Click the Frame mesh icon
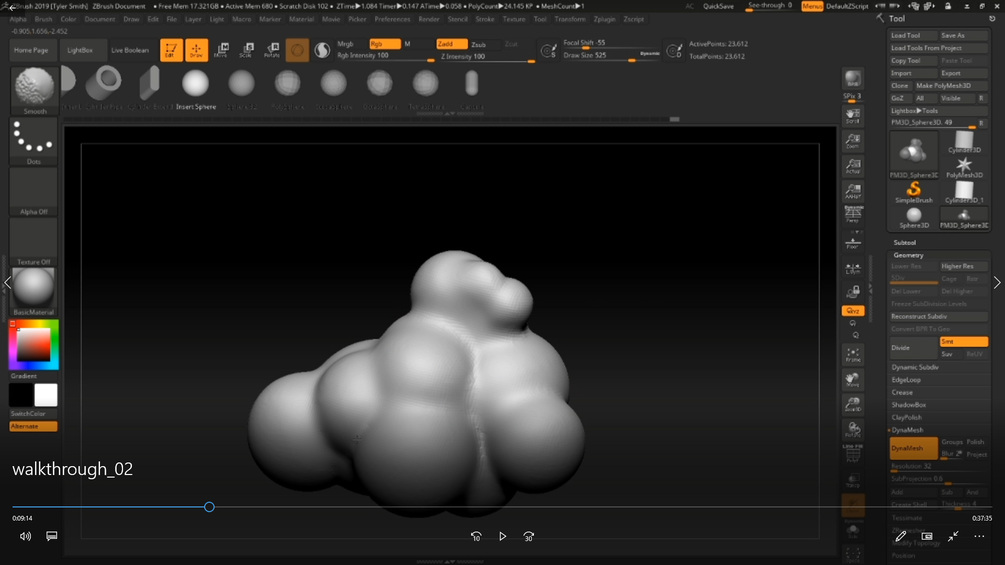Image resolution: width=1005 pixels, height=565 pixels. pos(852,355)
